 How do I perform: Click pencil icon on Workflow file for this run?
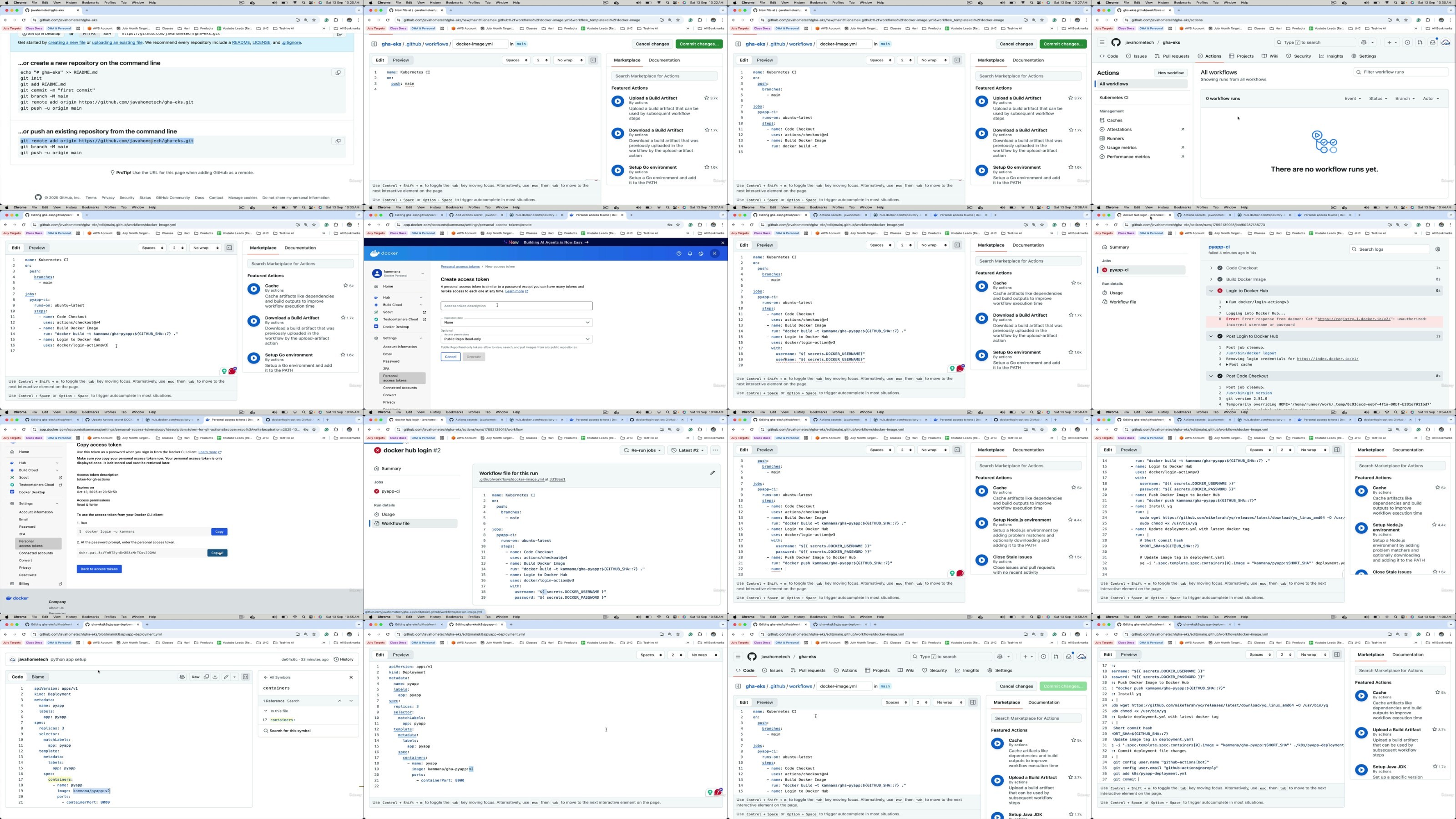[x=712, y=473]
